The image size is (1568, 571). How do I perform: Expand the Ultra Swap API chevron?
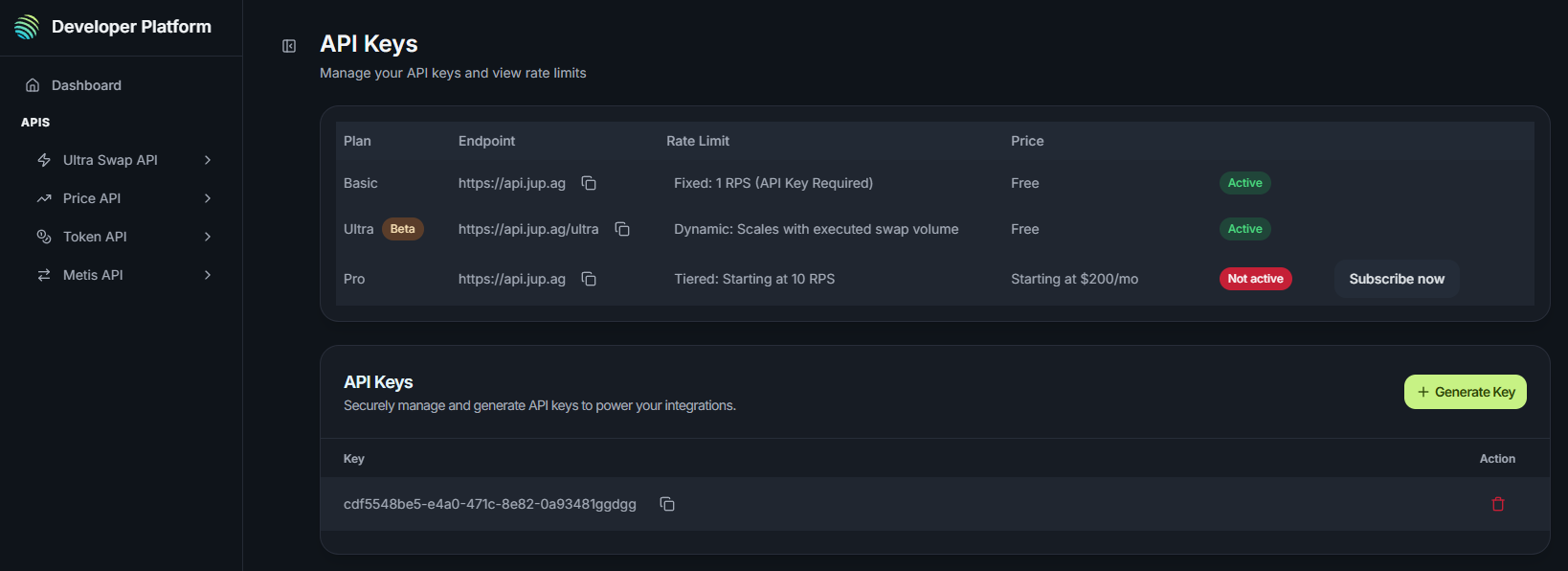(208, 160)
